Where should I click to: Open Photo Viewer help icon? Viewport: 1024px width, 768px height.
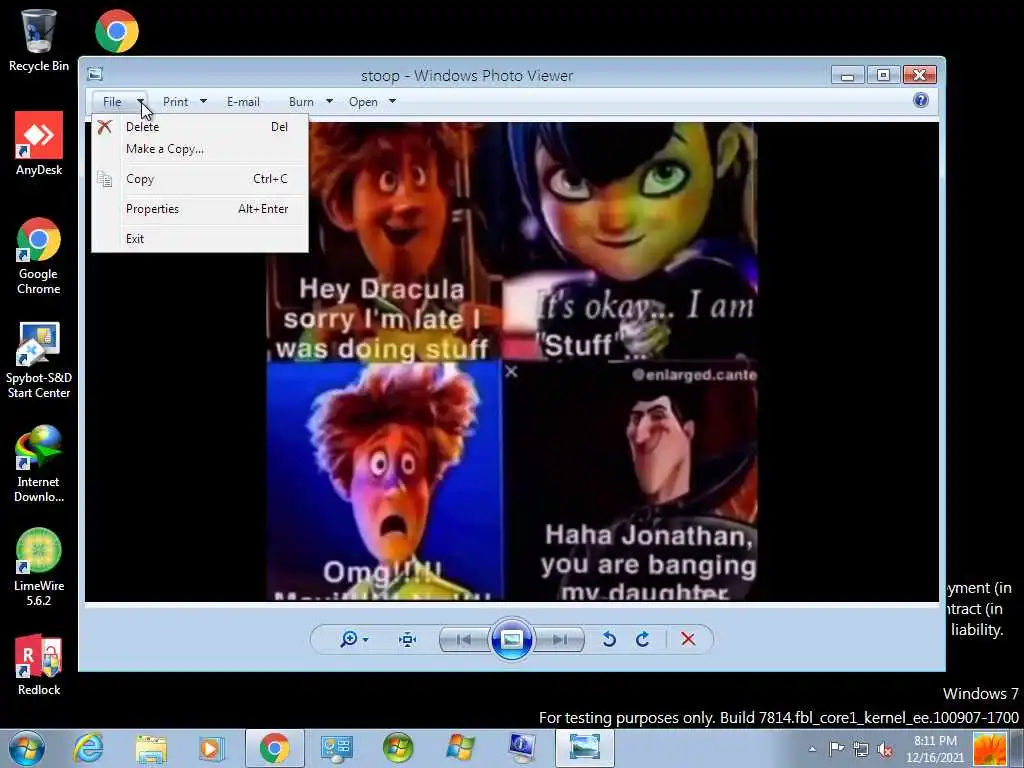[x=921, y=100]
